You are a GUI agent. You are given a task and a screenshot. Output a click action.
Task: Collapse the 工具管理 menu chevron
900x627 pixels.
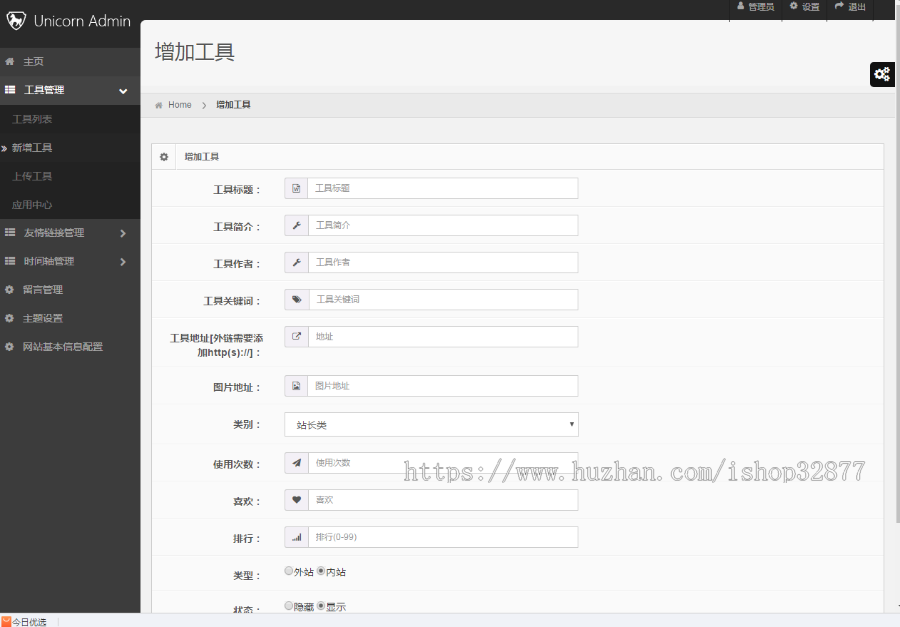pos(123,91)
